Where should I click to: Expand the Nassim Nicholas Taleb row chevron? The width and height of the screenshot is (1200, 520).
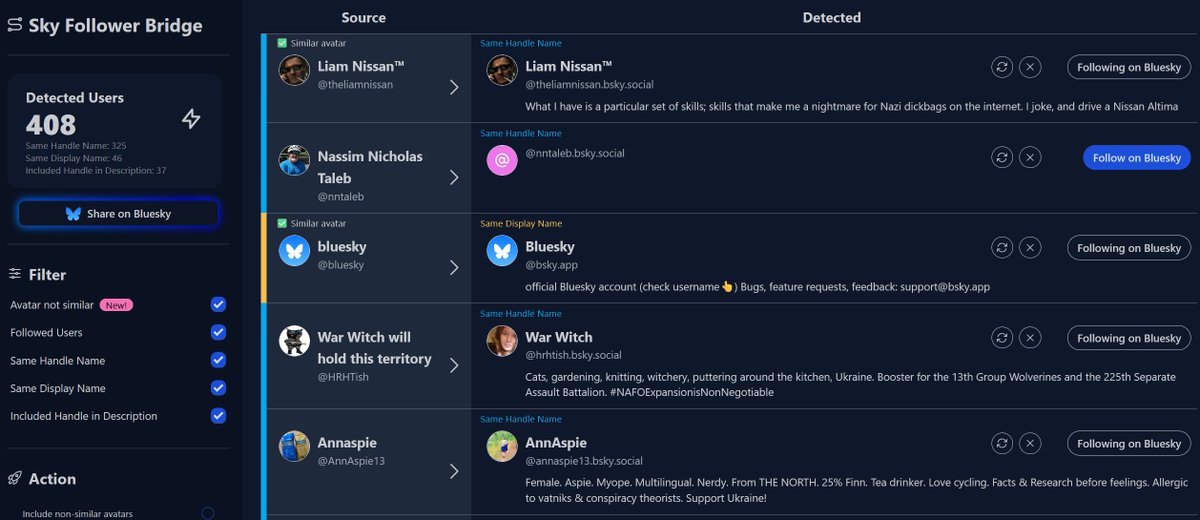[454, 177]
